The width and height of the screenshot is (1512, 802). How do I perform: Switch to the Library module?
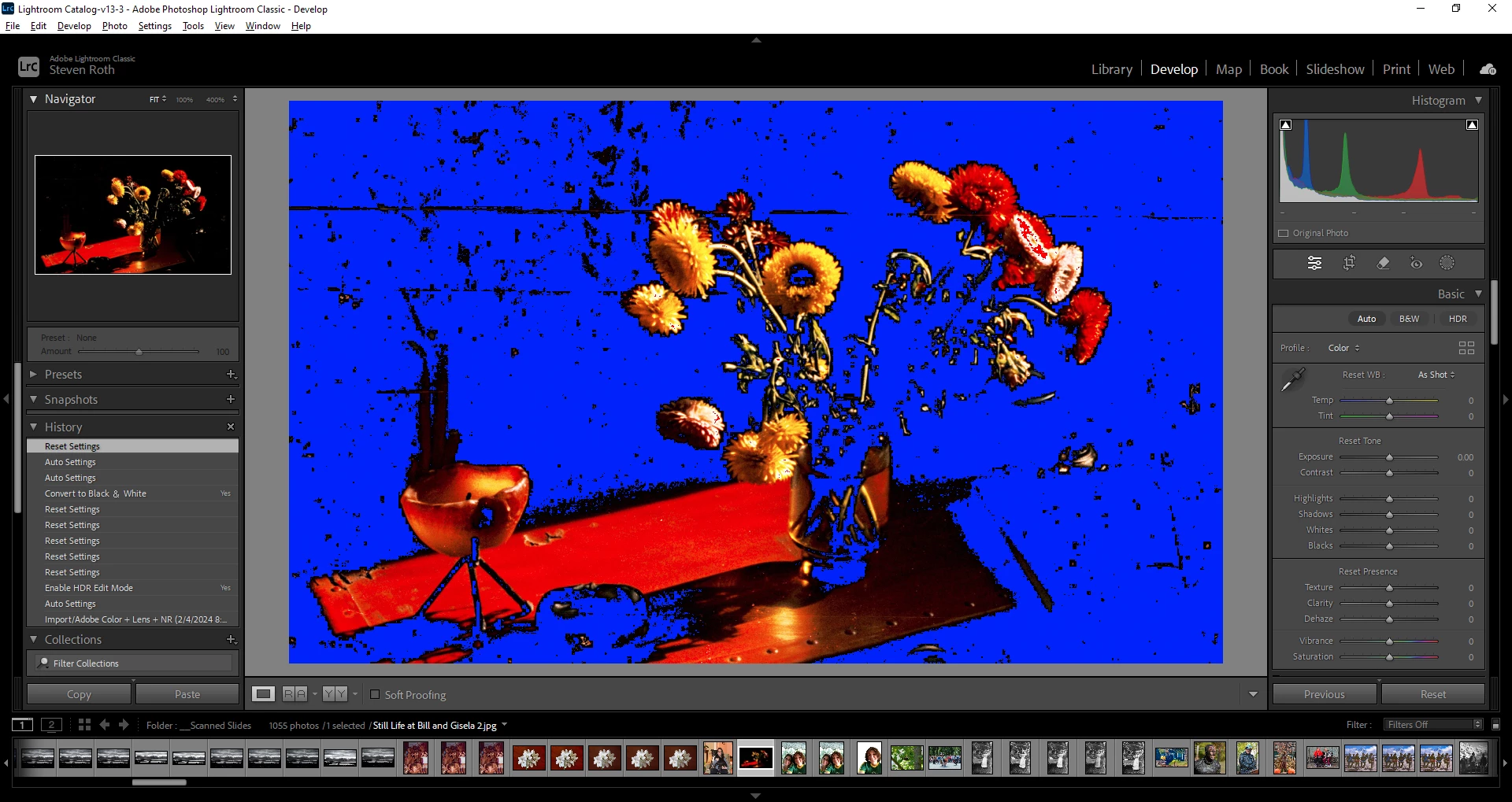coord(1111,69)
